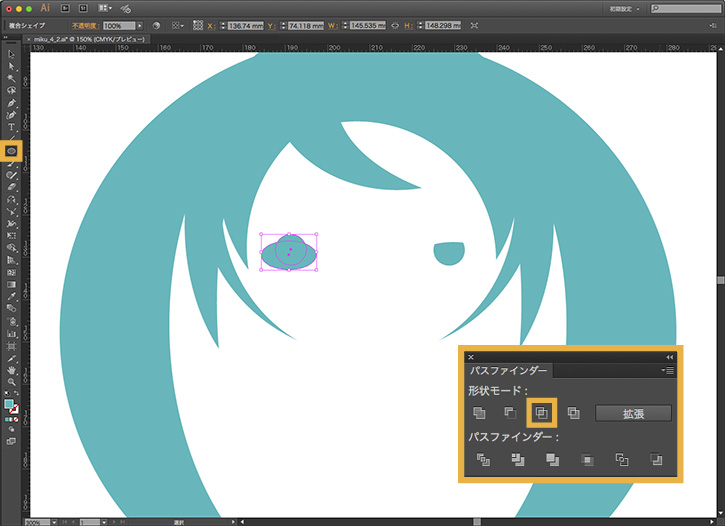This screenshot has width=725, height=526.
Task: Click the transform icon after H field
Action: pyautogui.click(x=474, y=26)
